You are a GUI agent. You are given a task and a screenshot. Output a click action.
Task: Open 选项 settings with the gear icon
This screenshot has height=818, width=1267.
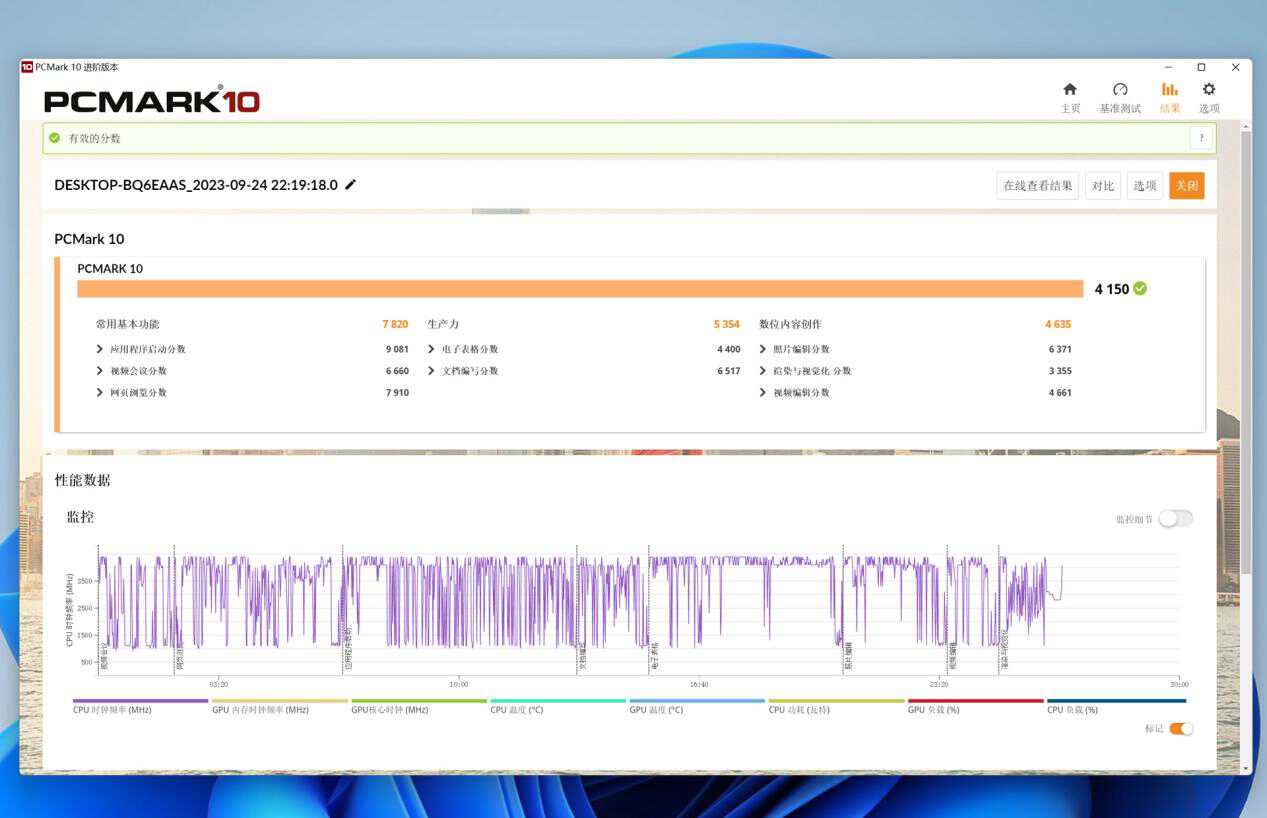tap(1209, 97)
